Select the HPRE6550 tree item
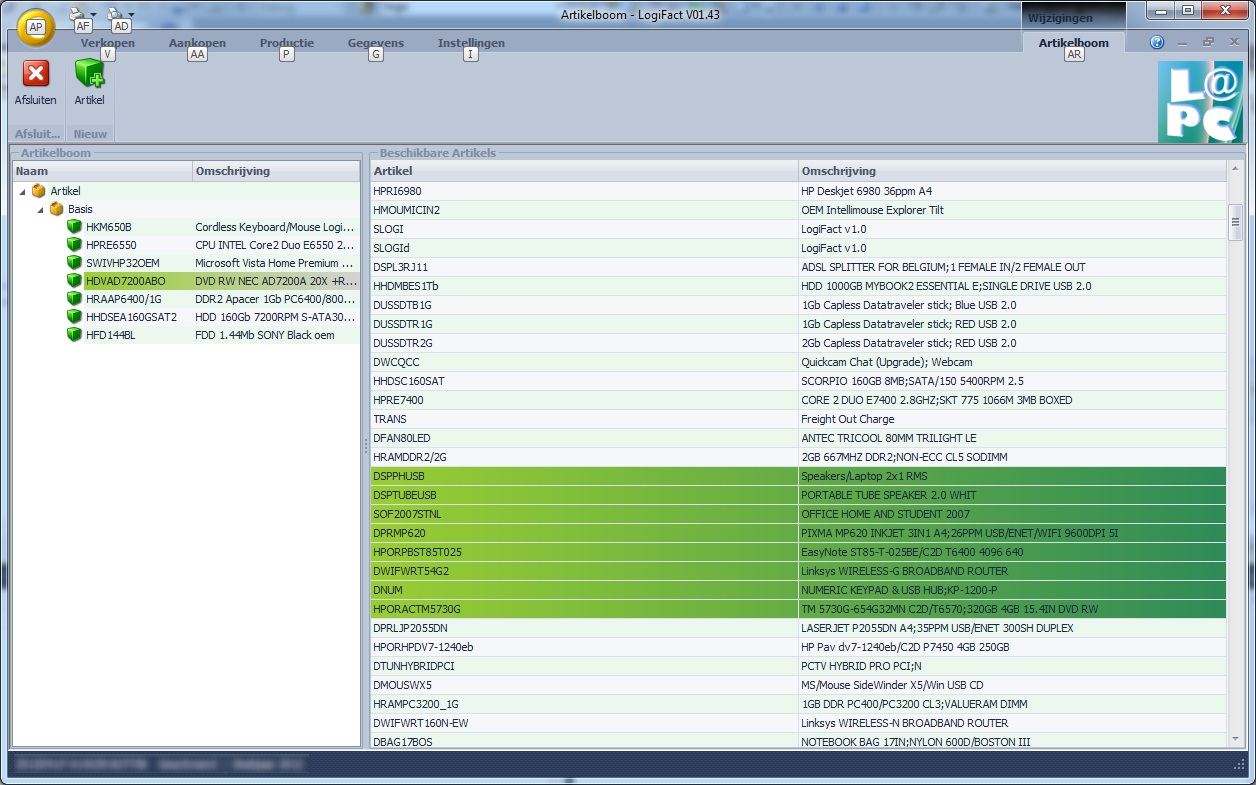This screenshot has height=785, width=1256. (x=111, y=245)
